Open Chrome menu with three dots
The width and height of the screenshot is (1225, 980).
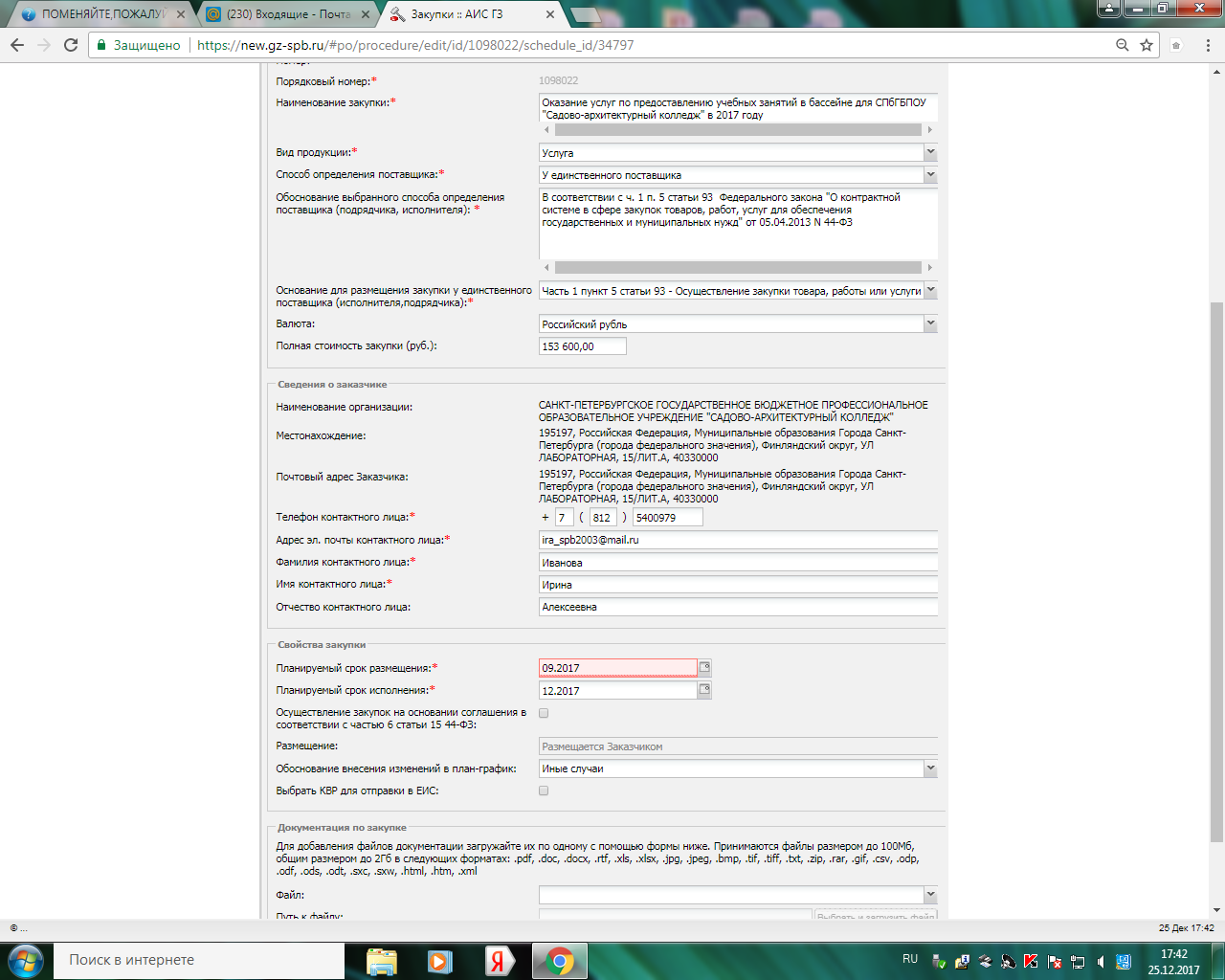tap(1208, 45)
